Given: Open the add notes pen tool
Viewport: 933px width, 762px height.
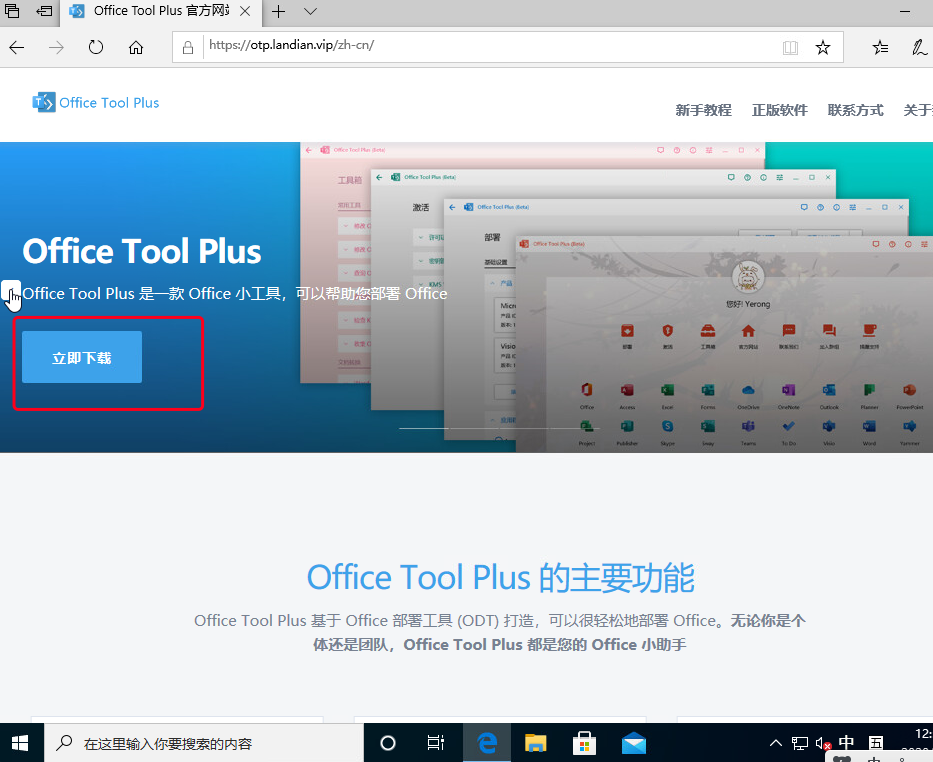Looking at the screenshot, I should tap(919, 48).
